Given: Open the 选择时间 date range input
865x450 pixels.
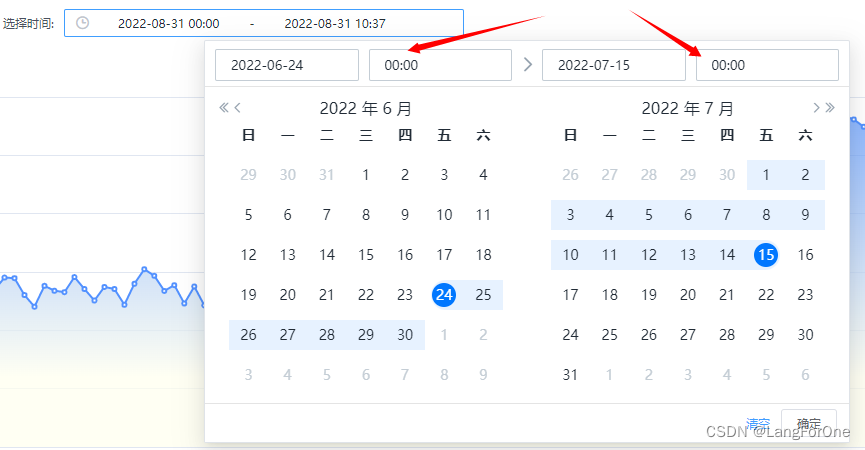Looking at the screenshot, I should coord(264,23).
